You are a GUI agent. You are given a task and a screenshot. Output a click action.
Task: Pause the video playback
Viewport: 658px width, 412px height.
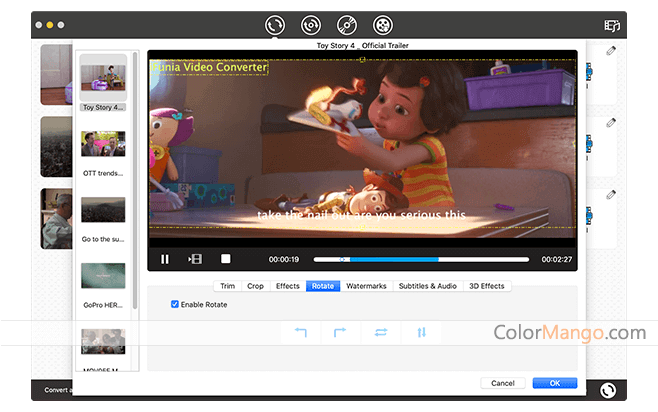pyautogui.click(x=165, y=259)
